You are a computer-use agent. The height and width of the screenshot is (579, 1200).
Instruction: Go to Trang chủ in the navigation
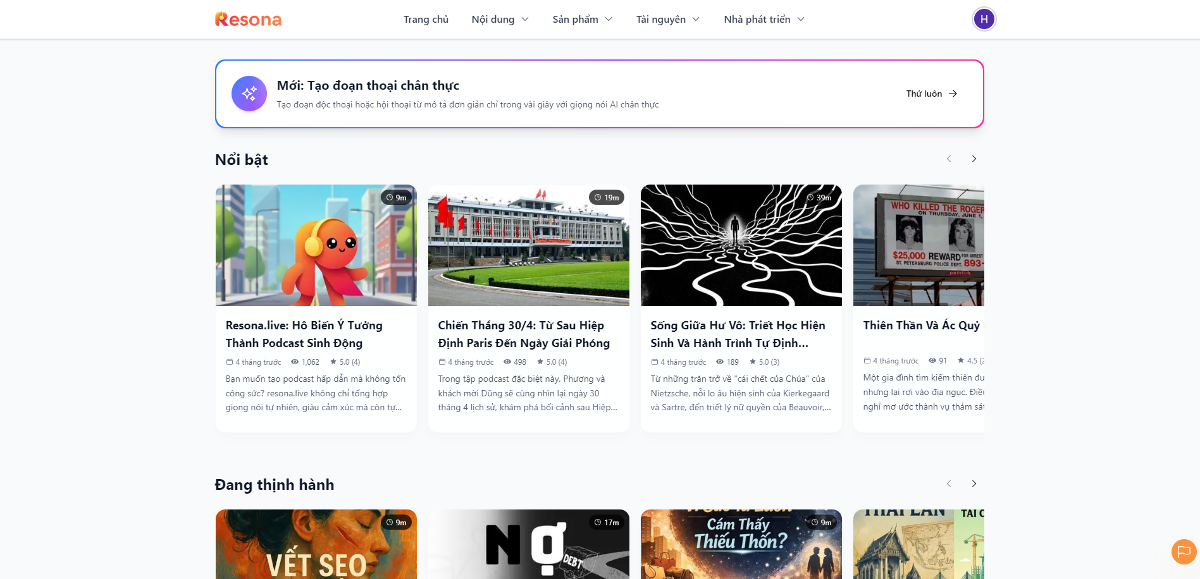click(x=426, y=19)
